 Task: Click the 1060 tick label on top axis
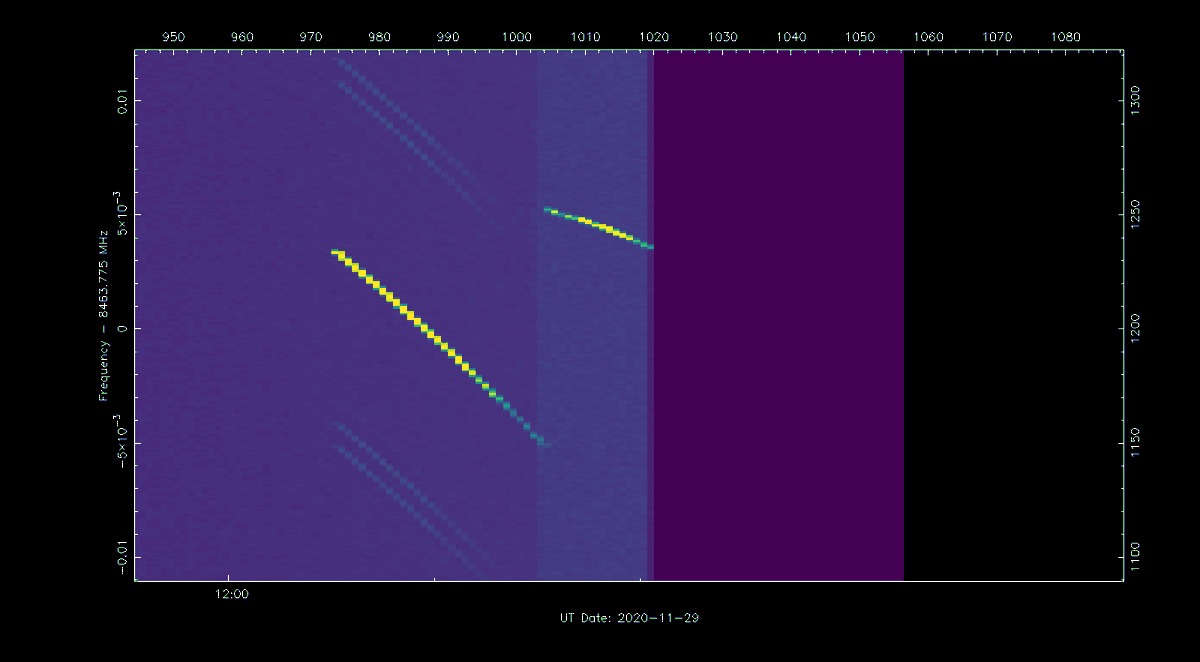929,37
